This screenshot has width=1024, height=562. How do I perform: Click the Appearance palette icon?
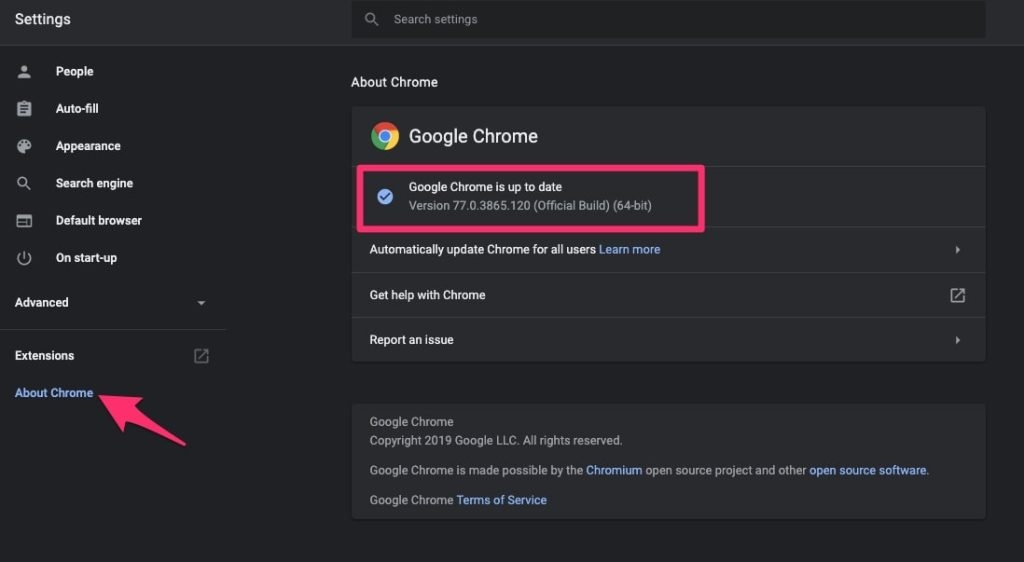24,146
